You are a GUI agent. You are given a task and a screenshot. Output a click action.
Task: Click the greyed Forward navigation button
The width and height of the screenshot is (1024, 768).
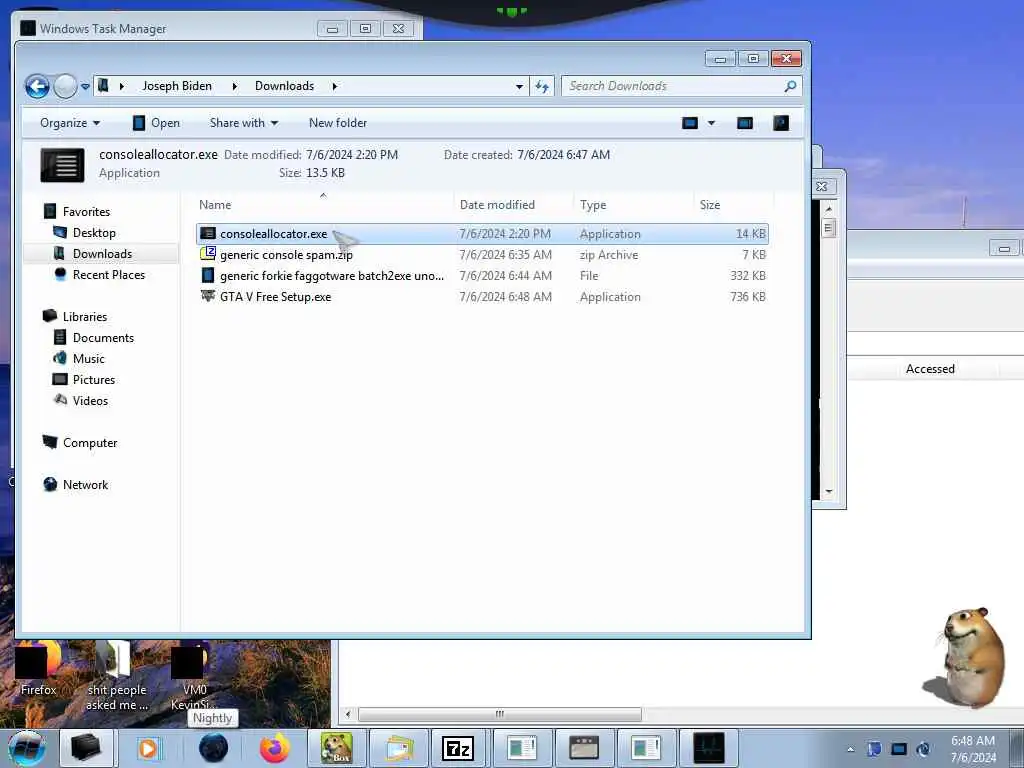[x=65, y=86]
